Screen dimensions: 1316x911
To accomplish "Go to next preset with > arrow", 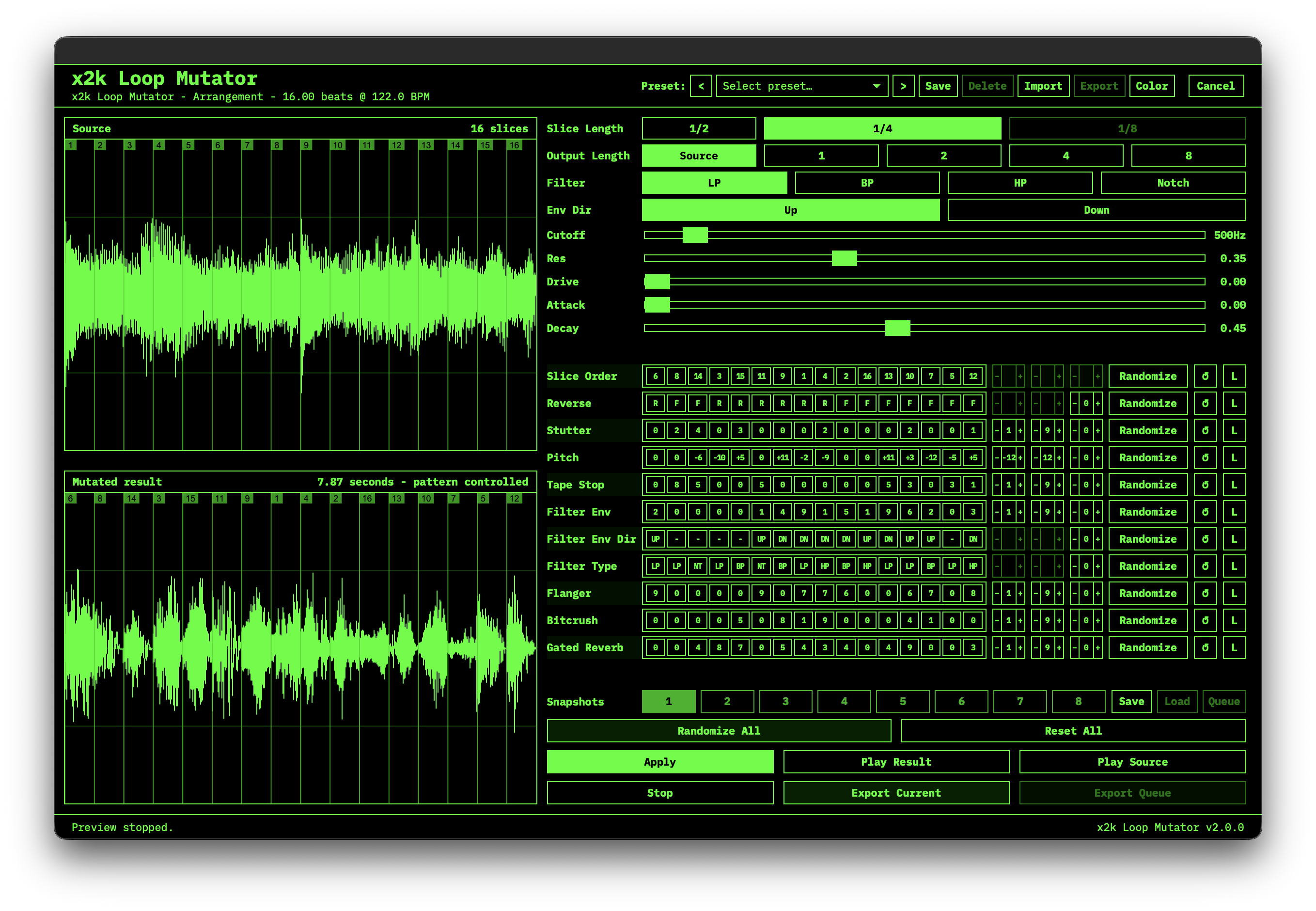I will [903, 86].
